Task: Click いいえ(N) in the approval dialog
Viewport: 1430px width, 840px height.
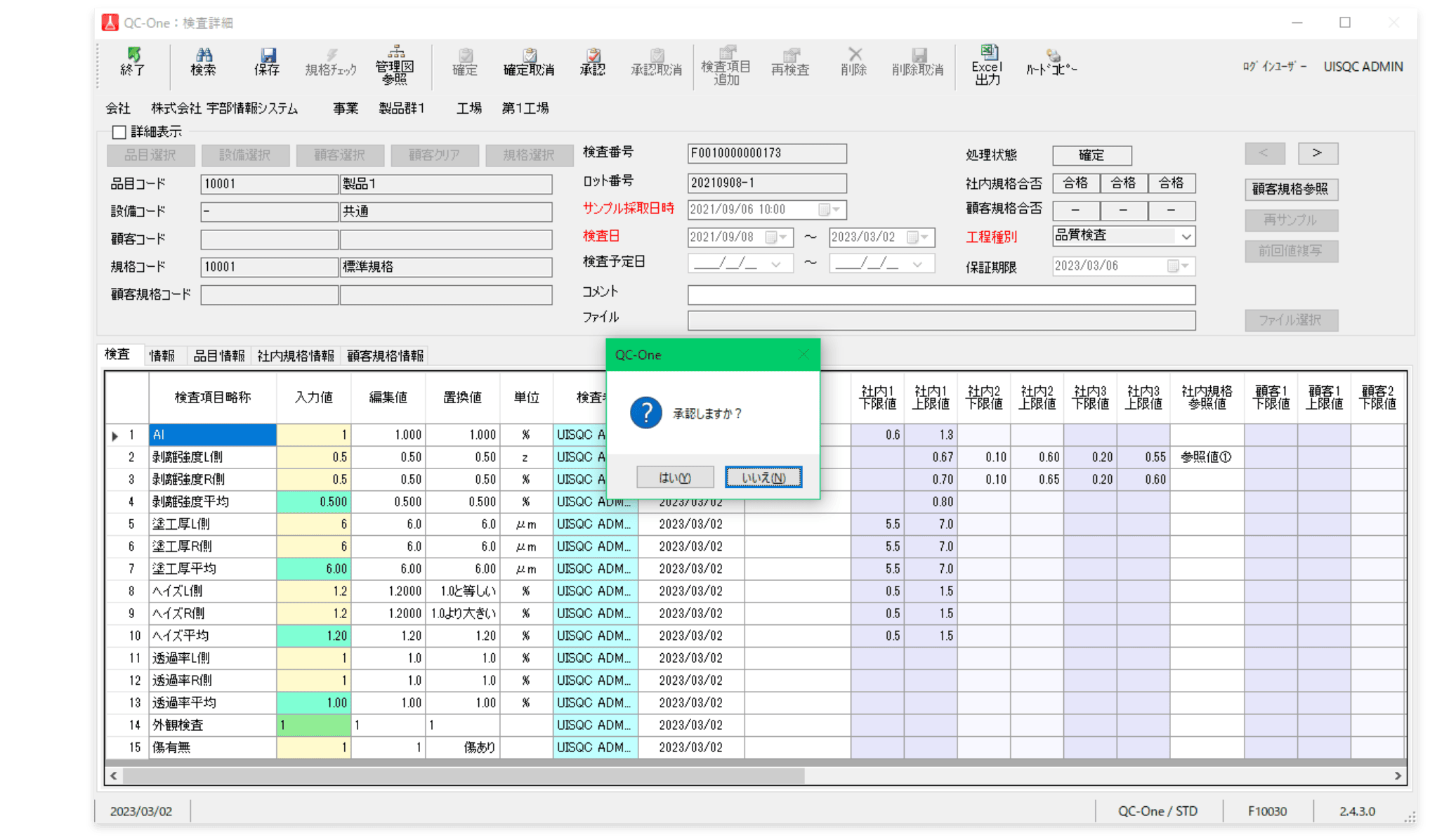Action: pos(763,478)
